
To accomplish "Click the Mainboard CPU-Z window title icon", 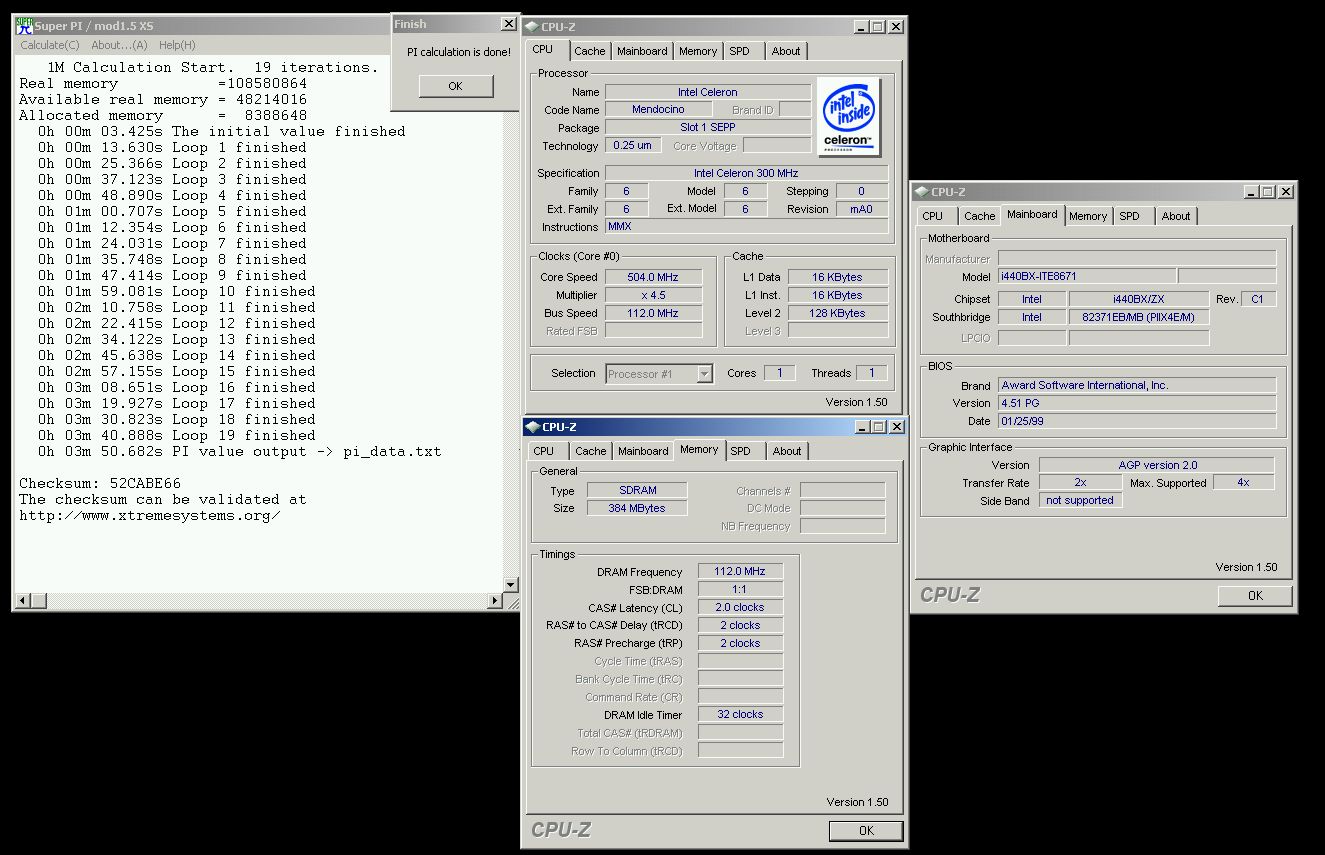I will pos(922,192).
